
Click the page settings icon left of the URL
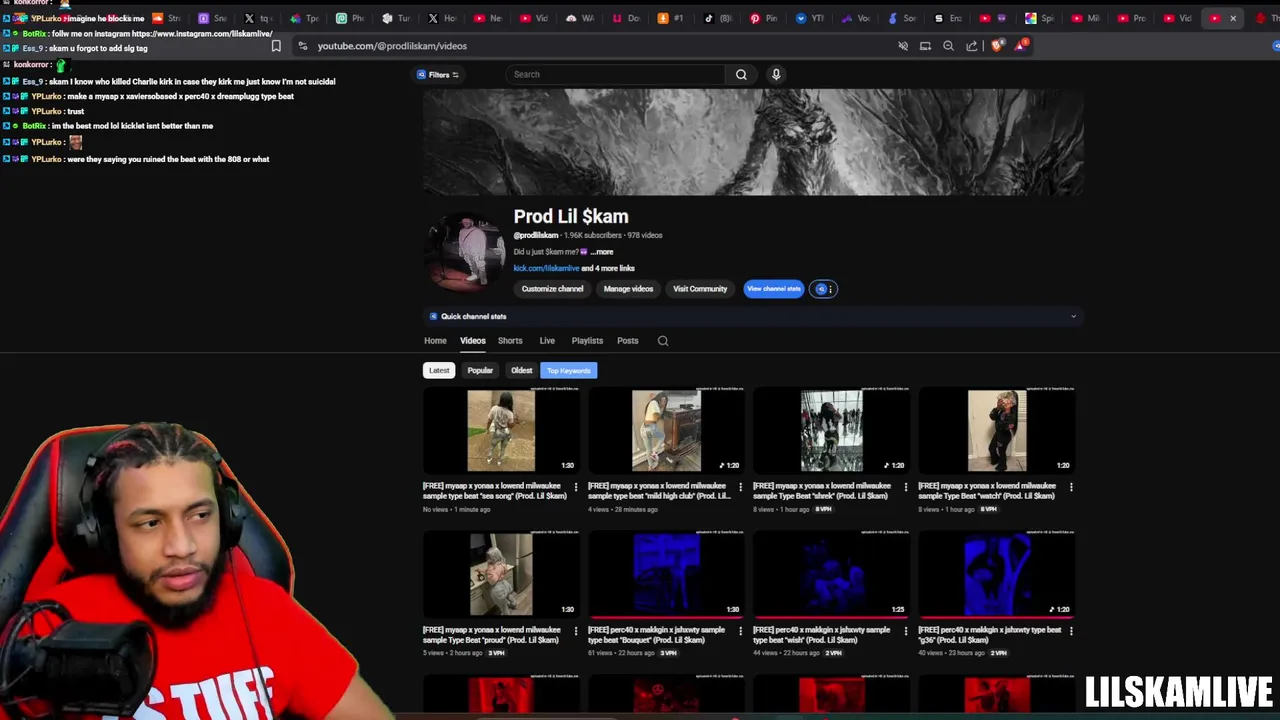(302, 46)
